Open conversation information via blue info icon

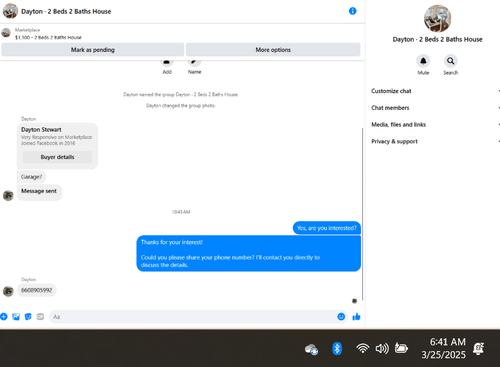[352, 11]
